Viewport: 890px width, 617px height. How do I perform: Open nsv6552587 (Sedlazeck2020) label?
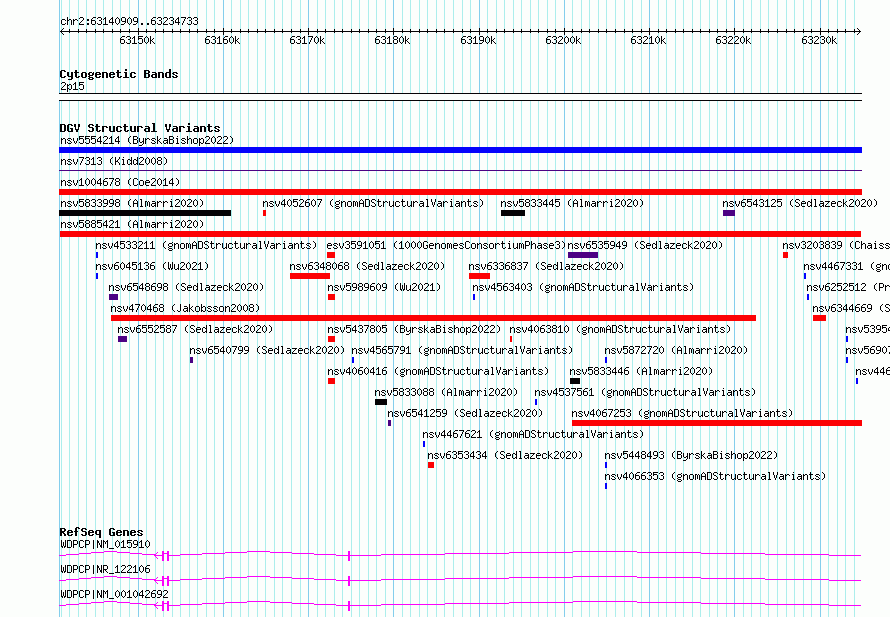(195, 329)
